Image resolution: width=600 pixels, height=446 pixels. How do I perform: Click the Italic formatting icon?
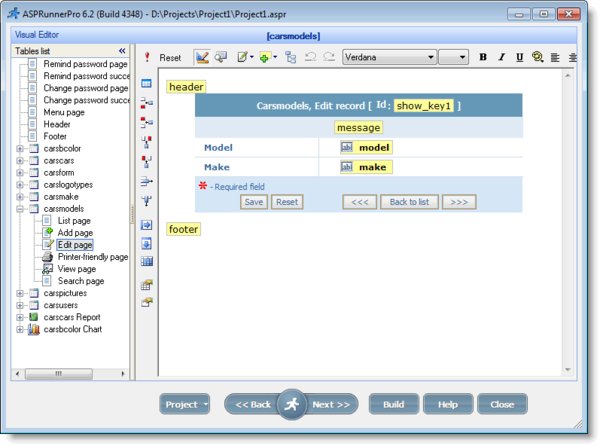[501, 57]
